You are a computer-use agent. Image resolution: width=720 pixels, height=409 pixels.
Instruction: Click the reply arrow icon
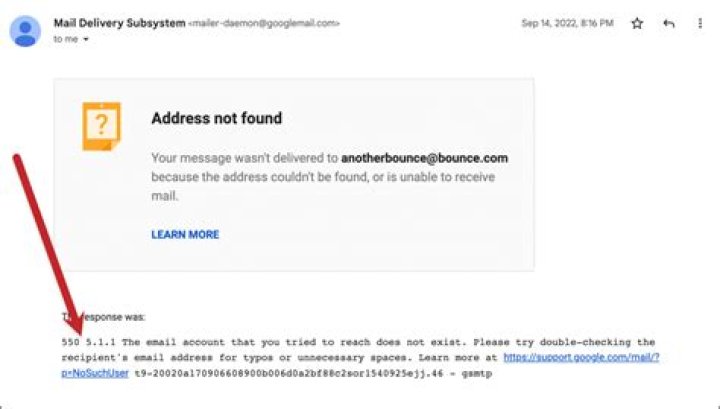pos(669,24)
